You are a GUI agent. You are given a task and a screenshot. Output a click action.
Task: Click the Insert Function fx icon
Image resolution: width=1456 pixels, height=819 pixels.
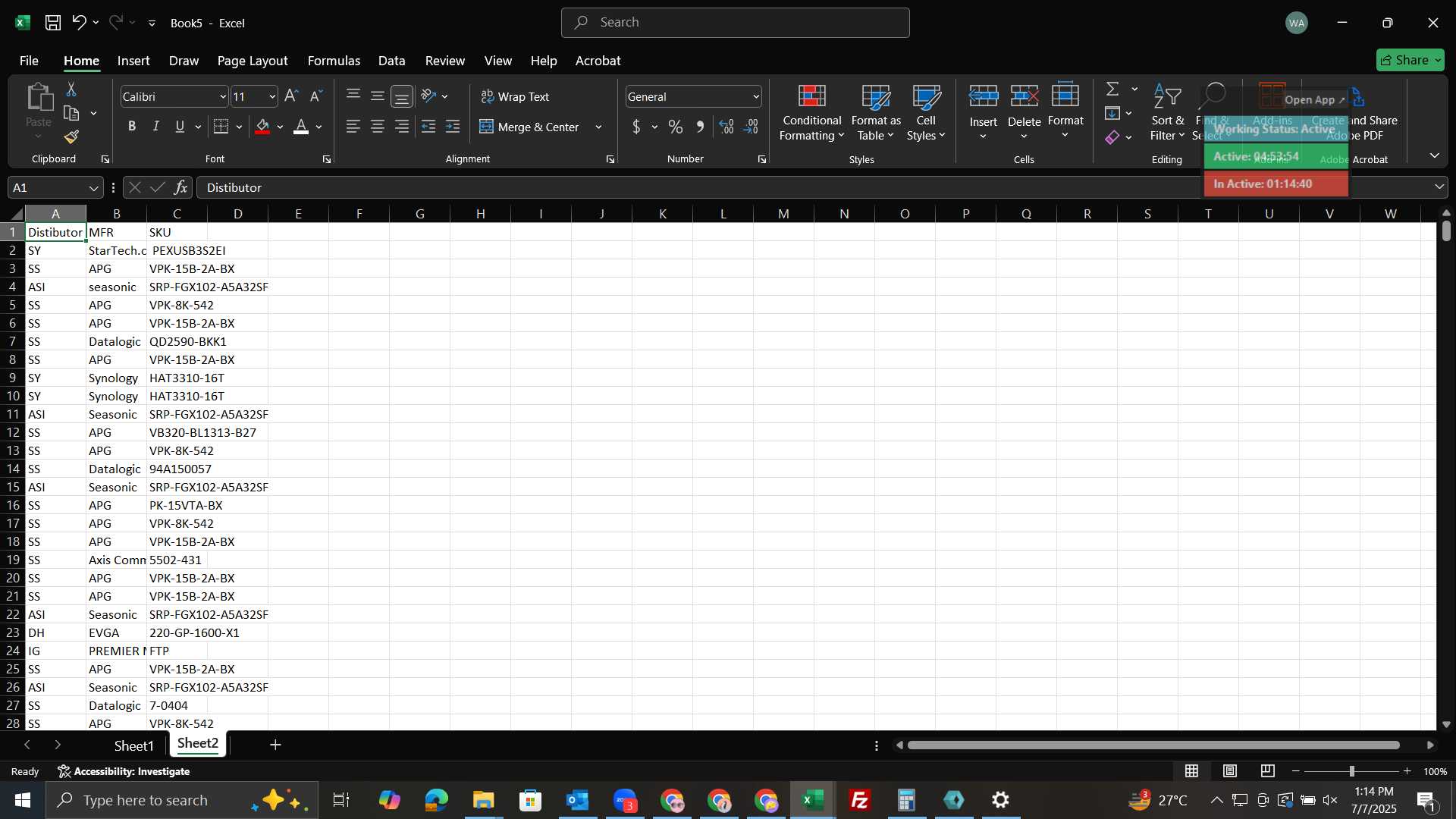tap(180, 187)
